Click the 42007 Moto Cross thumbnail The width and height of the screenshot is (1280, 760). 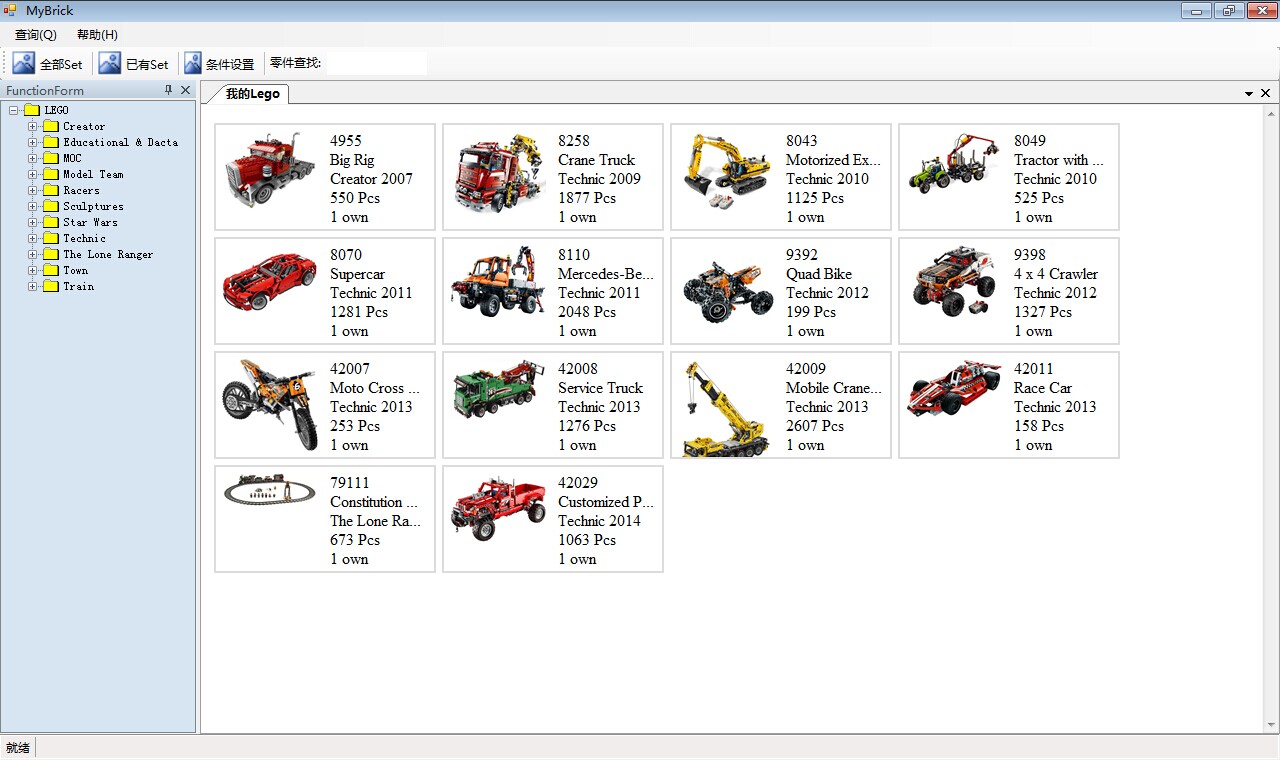pyautogui.click(x=270, y=406)
